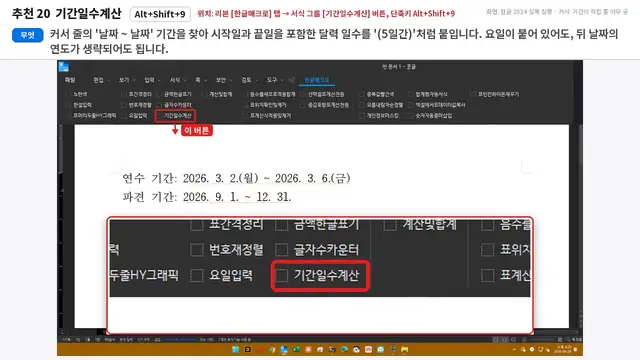Open Excel from the taskbar
The image size is (640, 360).
pos(296,349)
